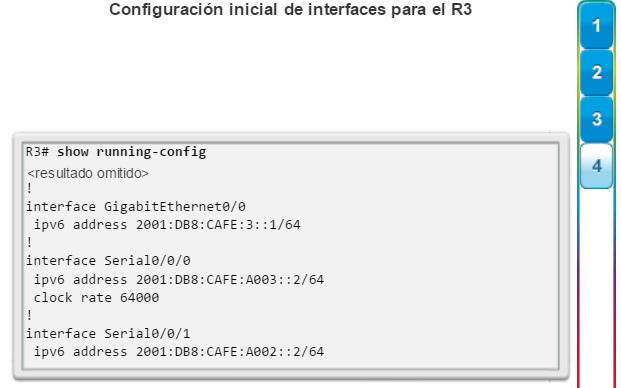Click the highlighted step 4 tab

[596, 166]
